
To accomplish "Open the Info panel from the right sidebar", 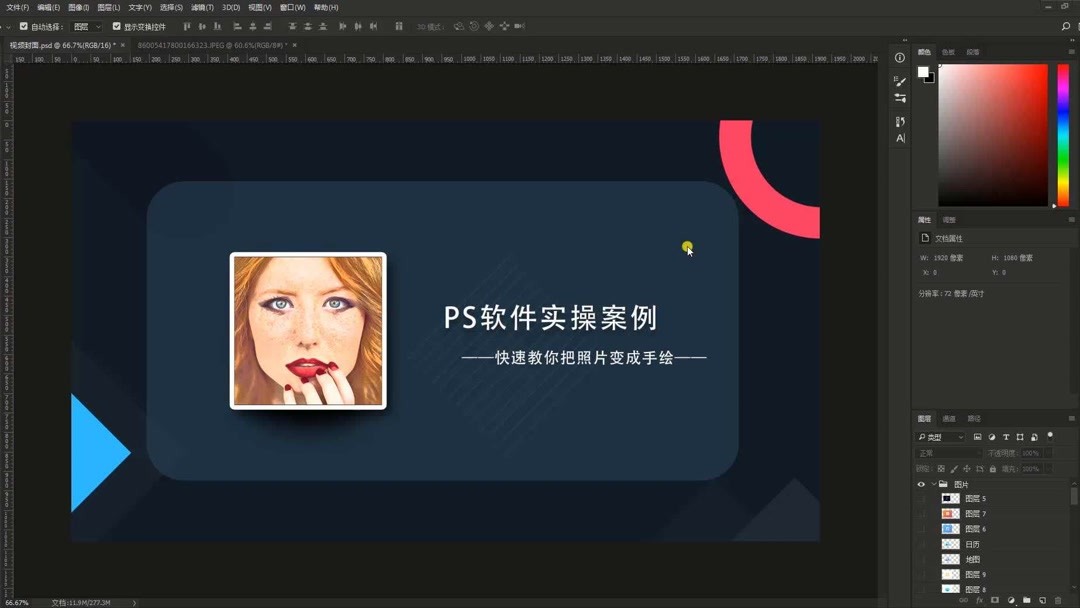I will coord(899,57).
